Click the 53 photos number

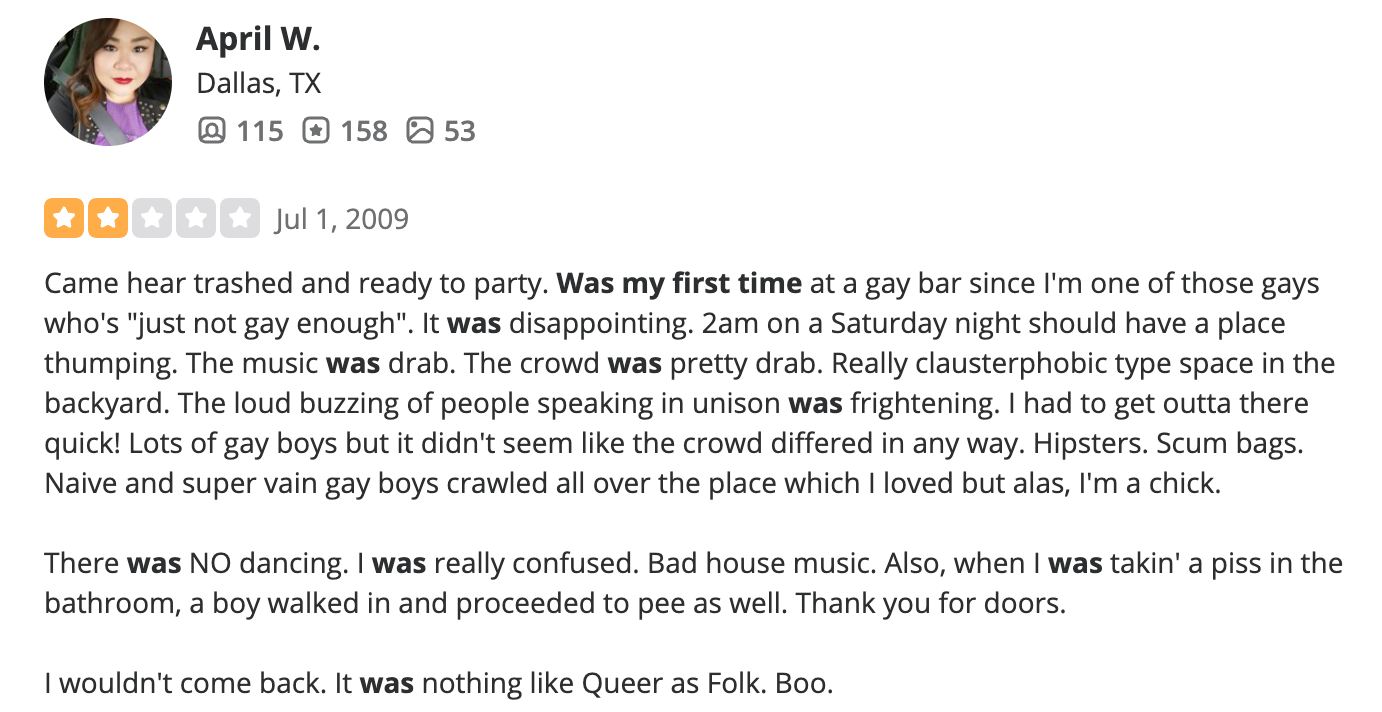coord(459,131)
